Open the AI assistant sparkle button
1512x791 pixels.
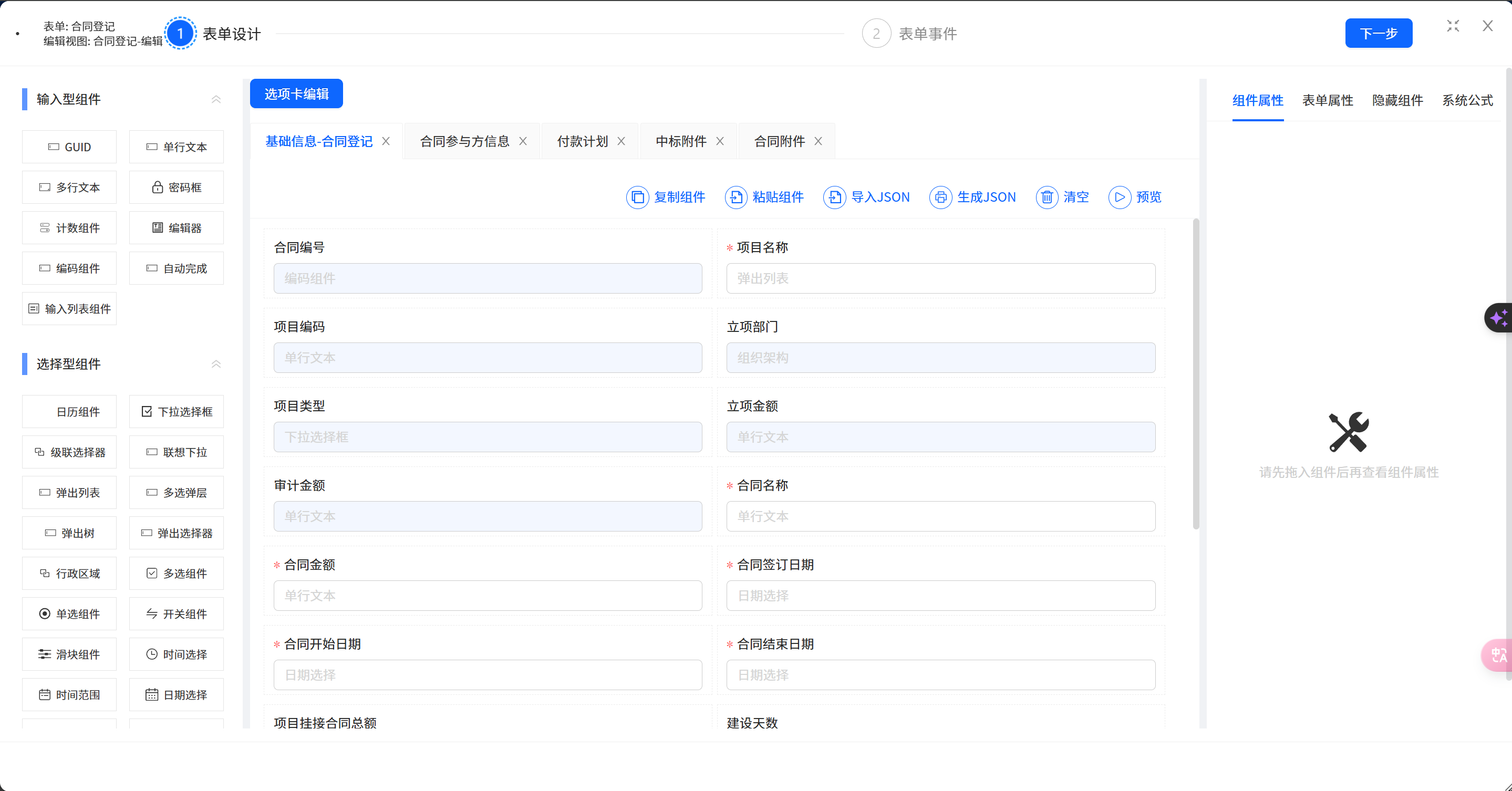coord(1498,318)
